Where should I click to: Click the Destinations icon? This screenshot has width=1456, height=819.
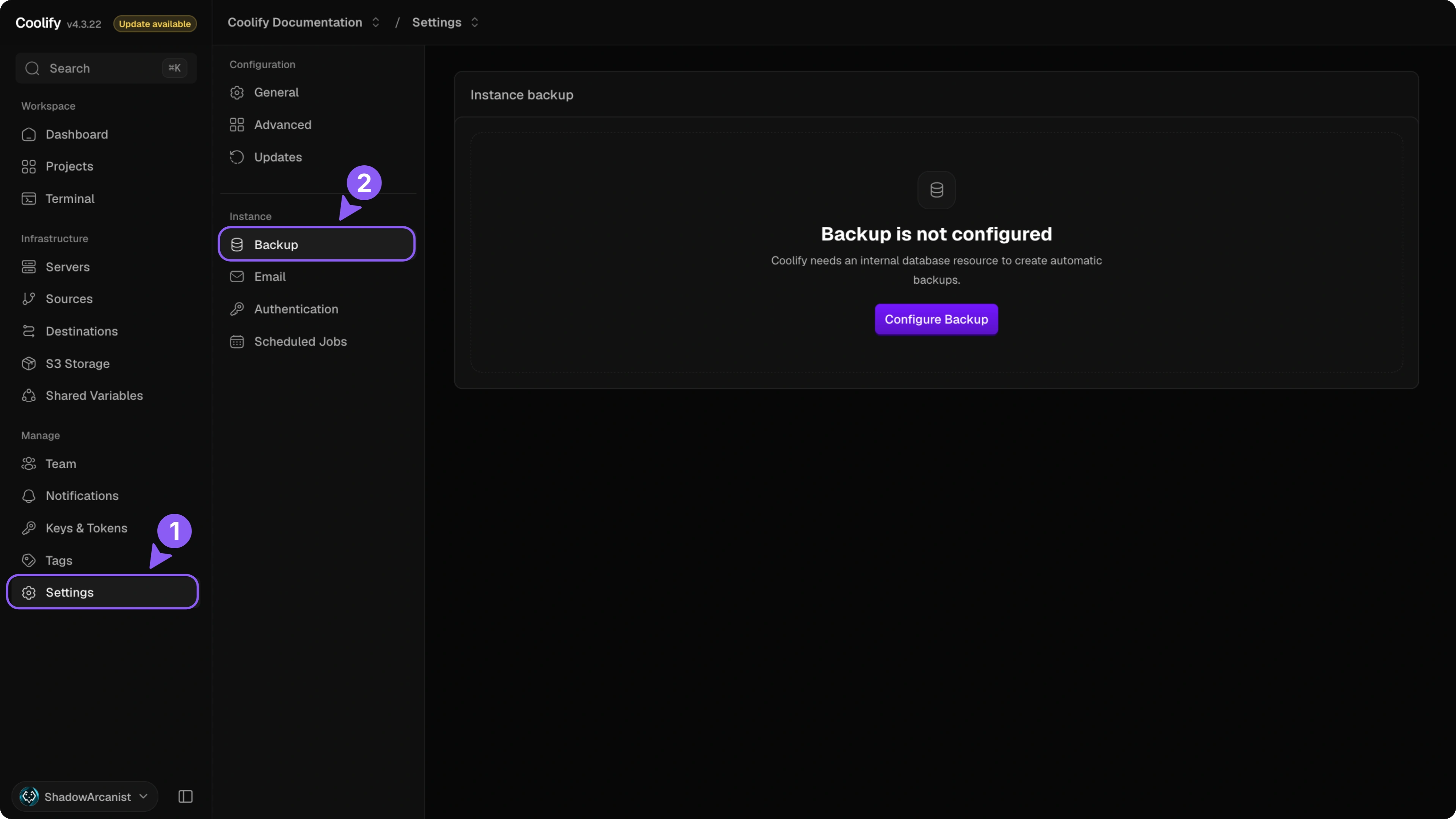click(29, 331)
